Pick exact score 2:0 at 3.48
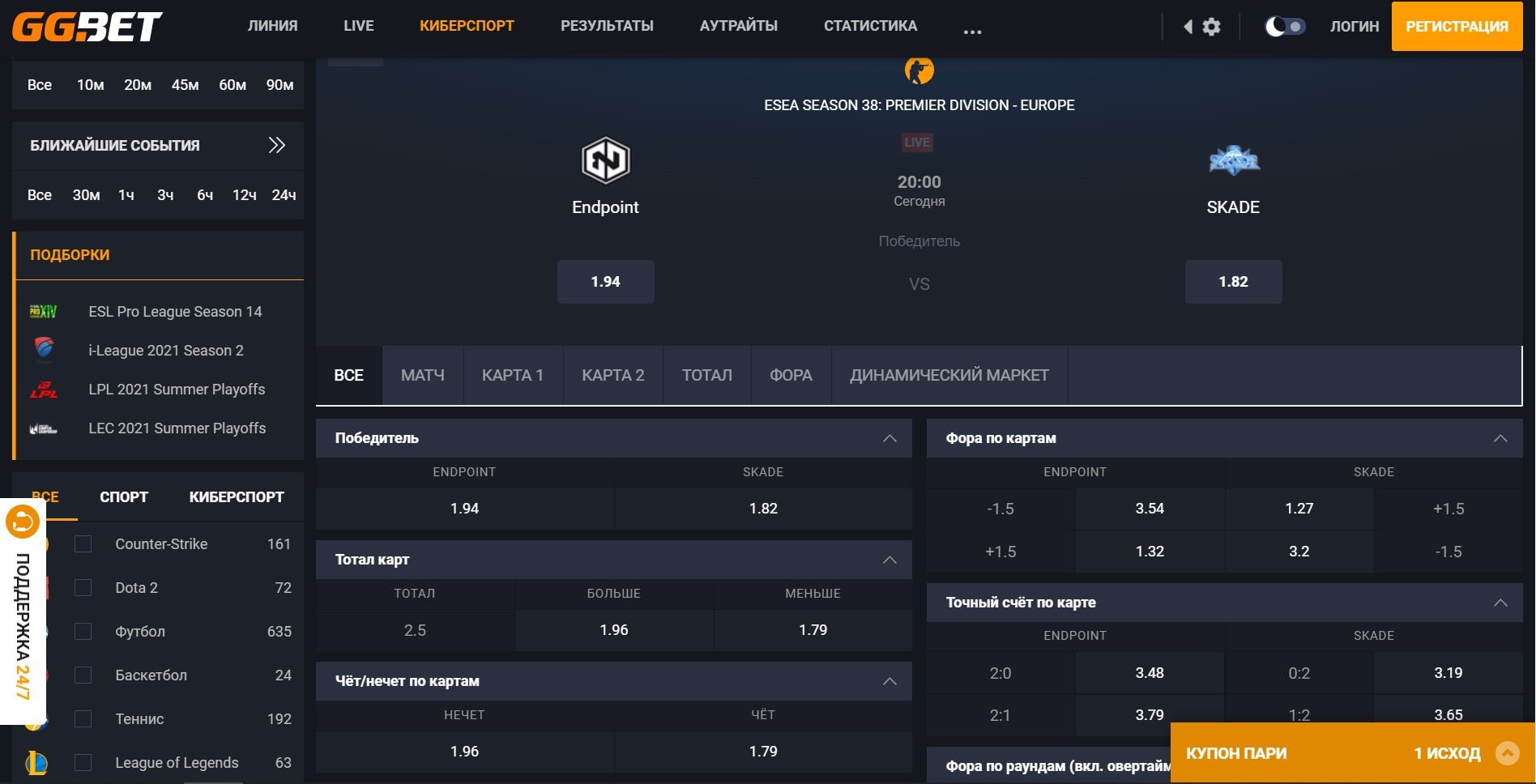Viewport: 1536px width, 784px height. [x=1150, y=673]
